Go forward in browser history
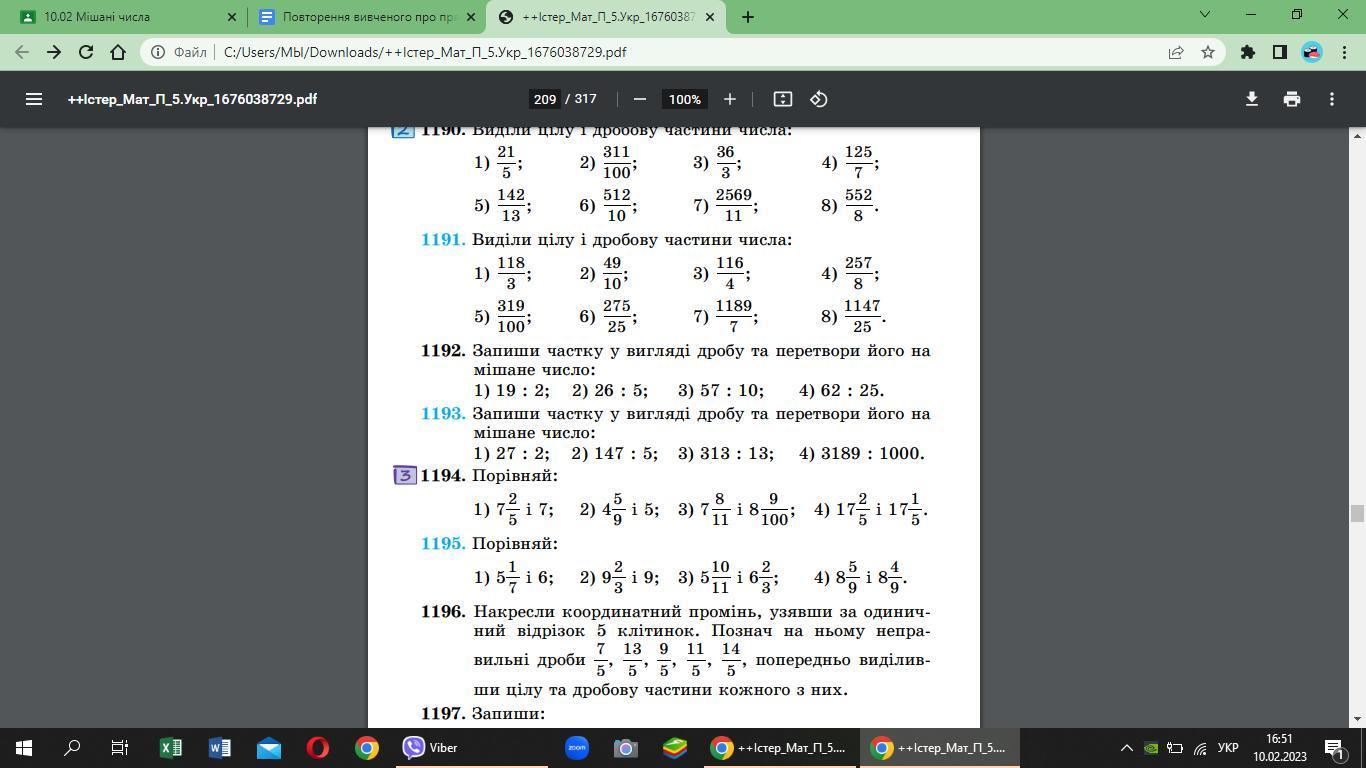 pyautogui.click(x=54, y=52)
